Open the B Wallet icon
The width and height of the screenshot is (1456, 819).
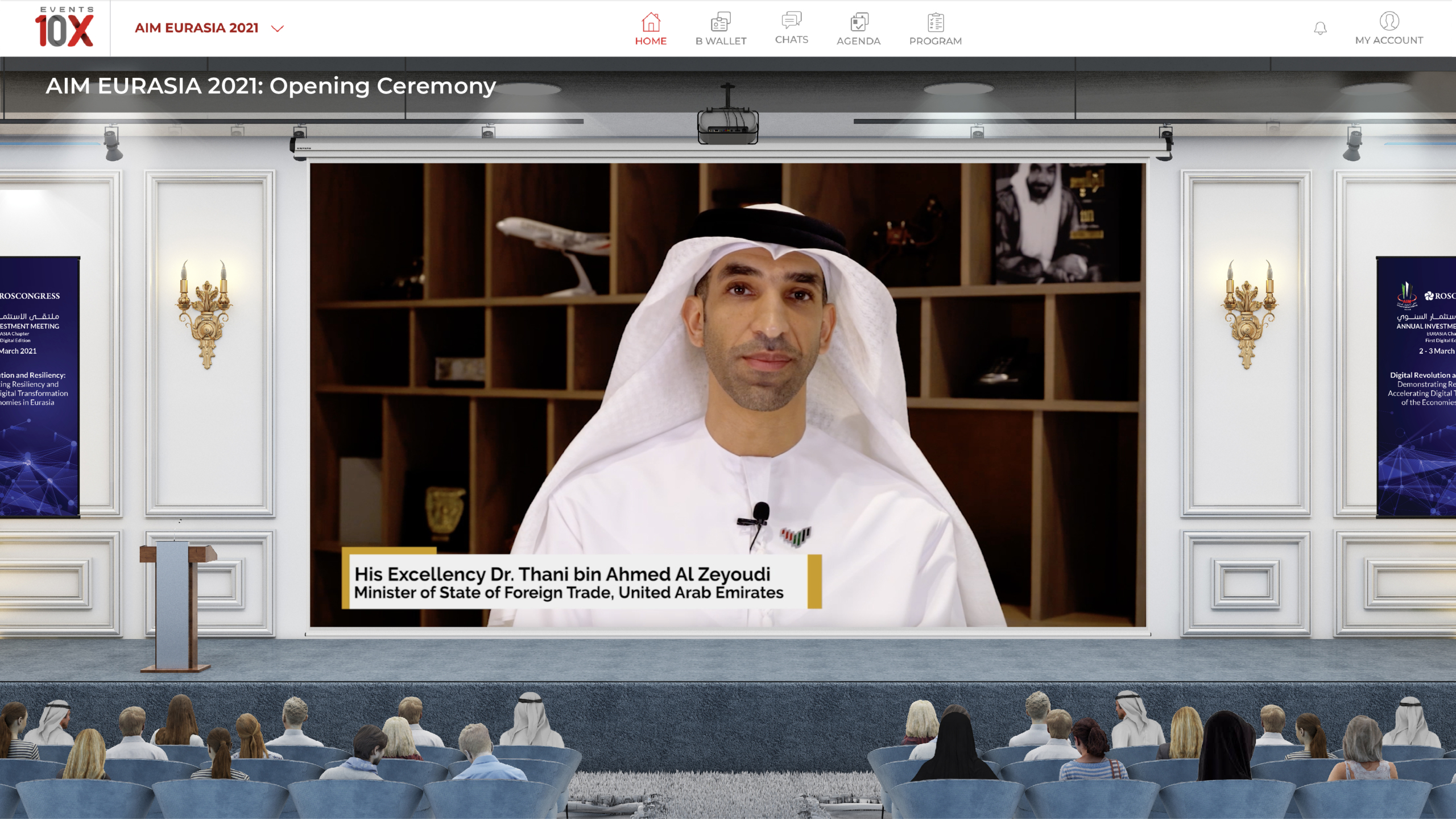click(x=721, y=22)
